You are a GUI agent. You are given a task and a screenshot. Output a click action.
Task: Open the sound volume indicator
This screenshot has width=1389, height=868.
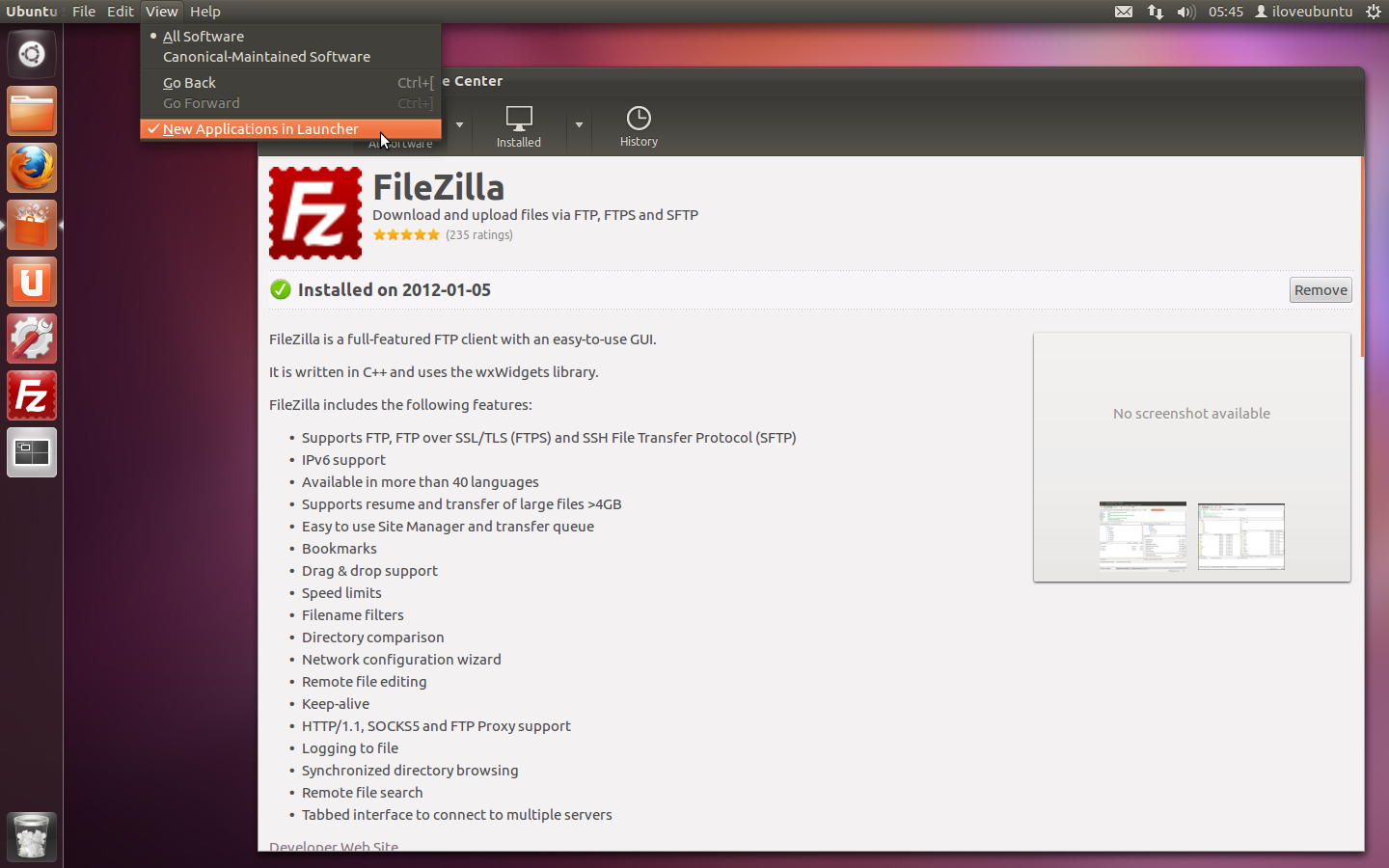[x=1186, y=12]
